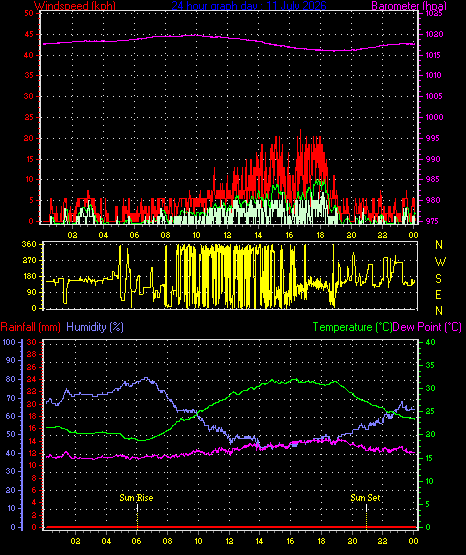The width and height of the screenshot is (466, 555).
Task: Click the Barometer (hpa) axis title
Action: pos(409,6)
